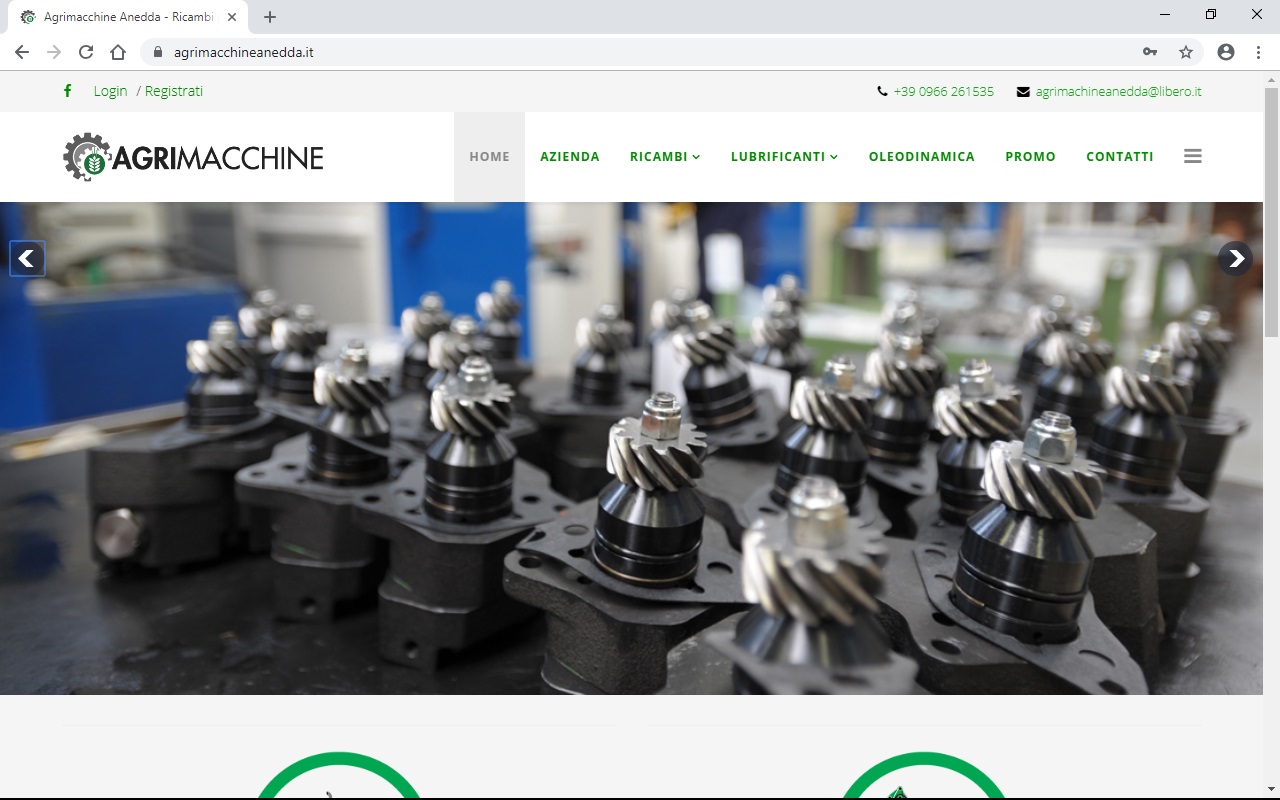
Task: Email agrimachineanedda@libero.it
Action: click(x=1118, y=91)
